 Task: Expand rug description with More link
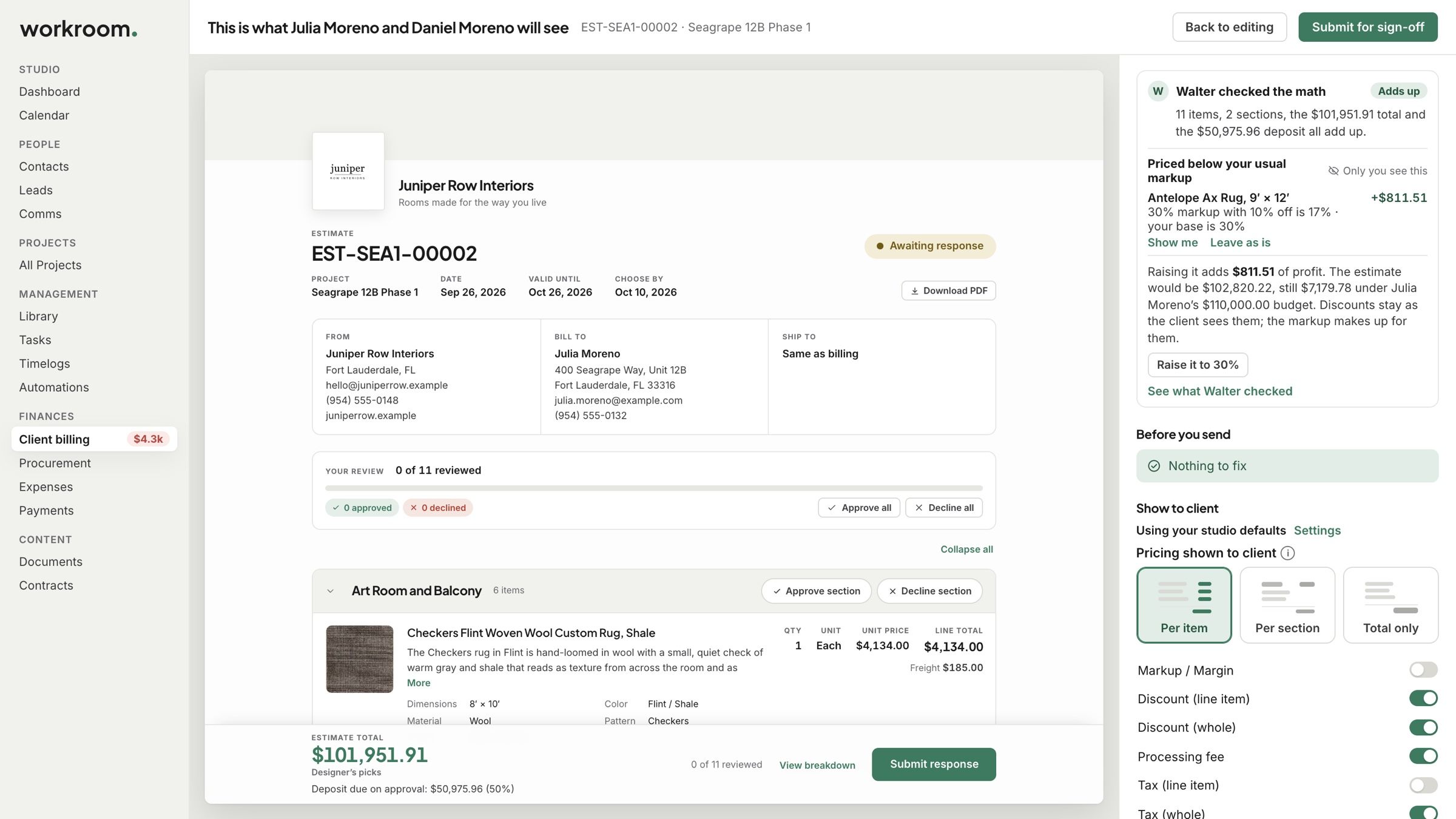coord(419,682)
